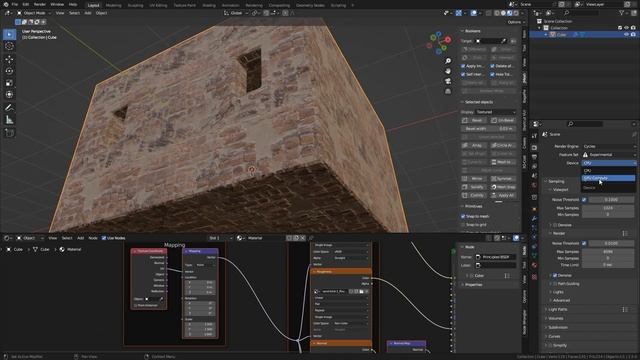The height and width of the screenshot is (360, 640).
Task: Open the Object Mode dropdown in viewport header
Action: [33, 13]
